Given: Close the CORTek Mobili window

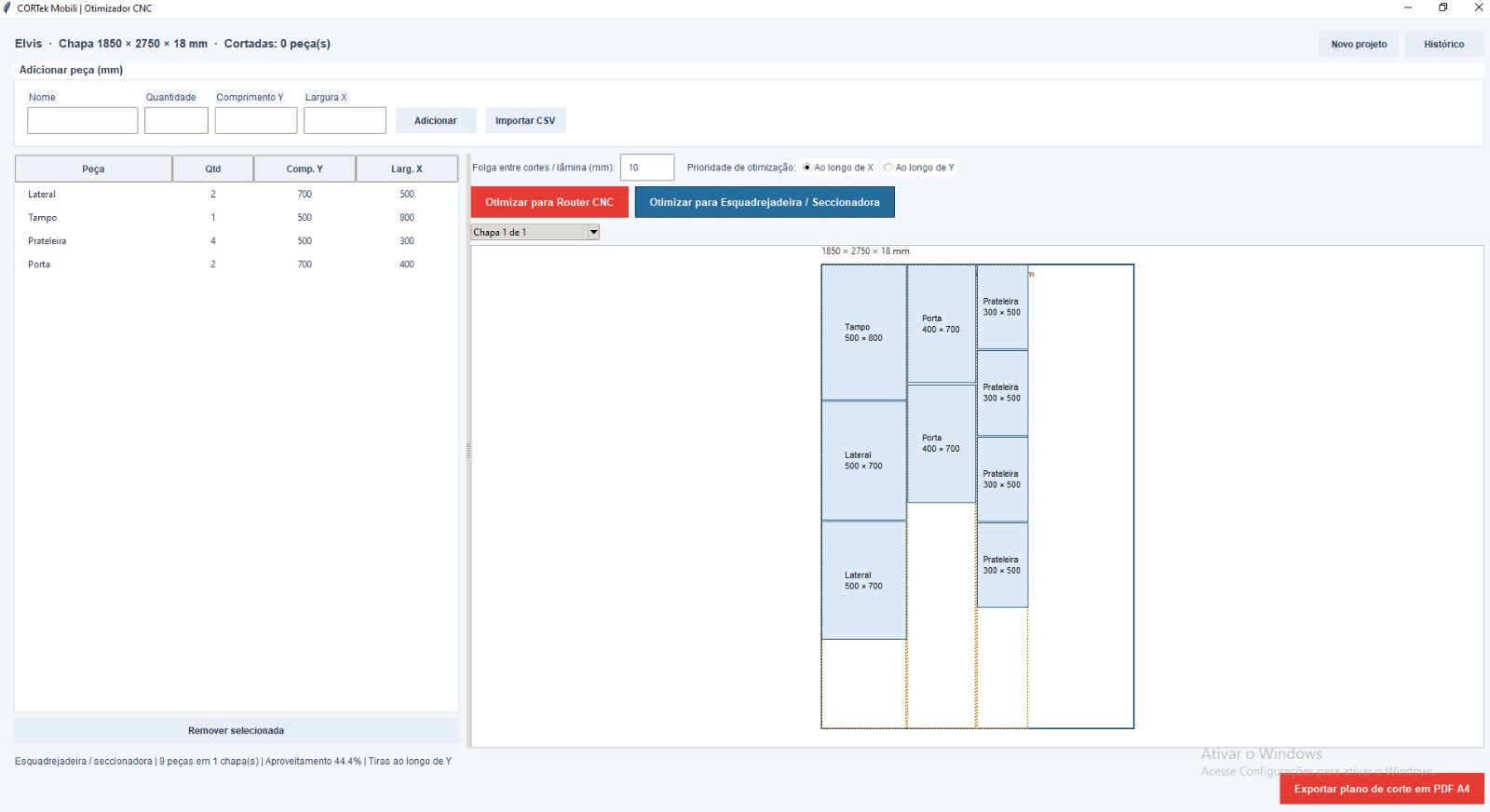Looking at the screenshot, I should pos(1478,7).
